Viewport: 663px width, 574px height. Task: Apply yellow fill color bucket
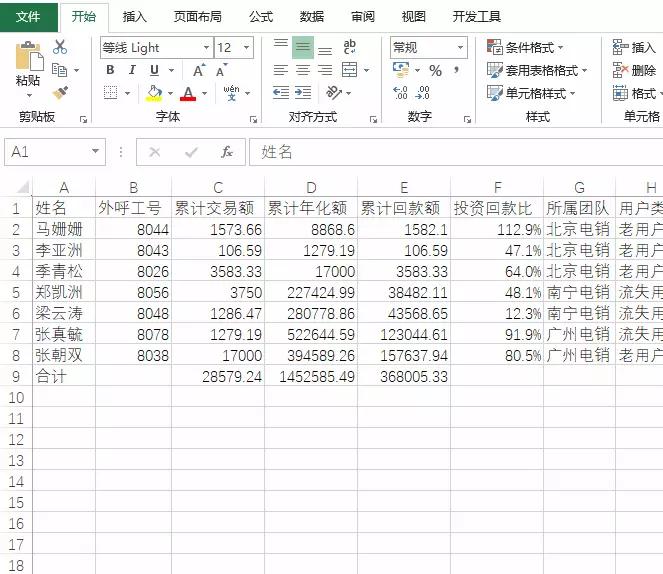coord(154,93)
